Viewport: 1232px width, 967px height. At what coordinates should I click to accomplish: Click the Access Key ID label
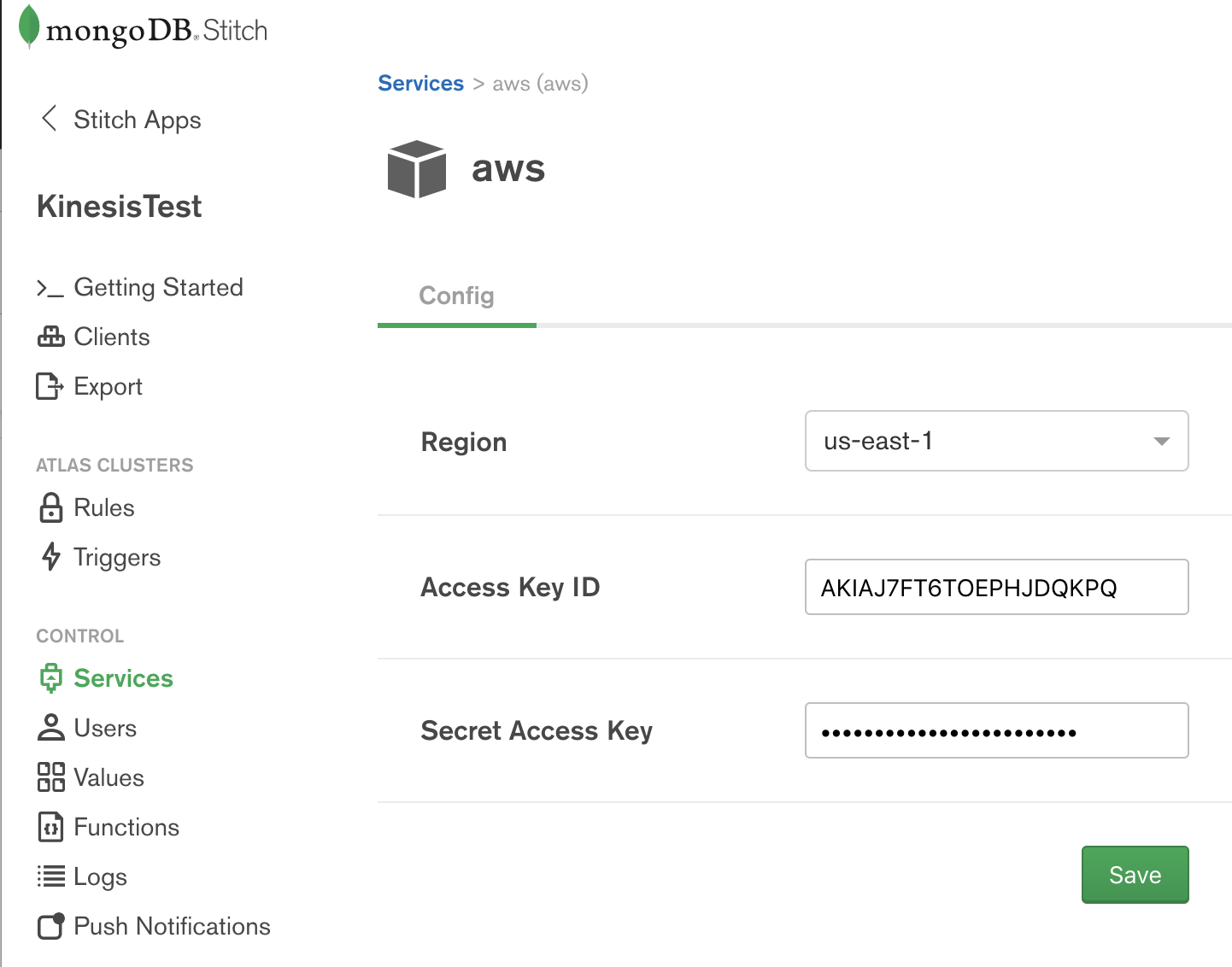[510, 587]
